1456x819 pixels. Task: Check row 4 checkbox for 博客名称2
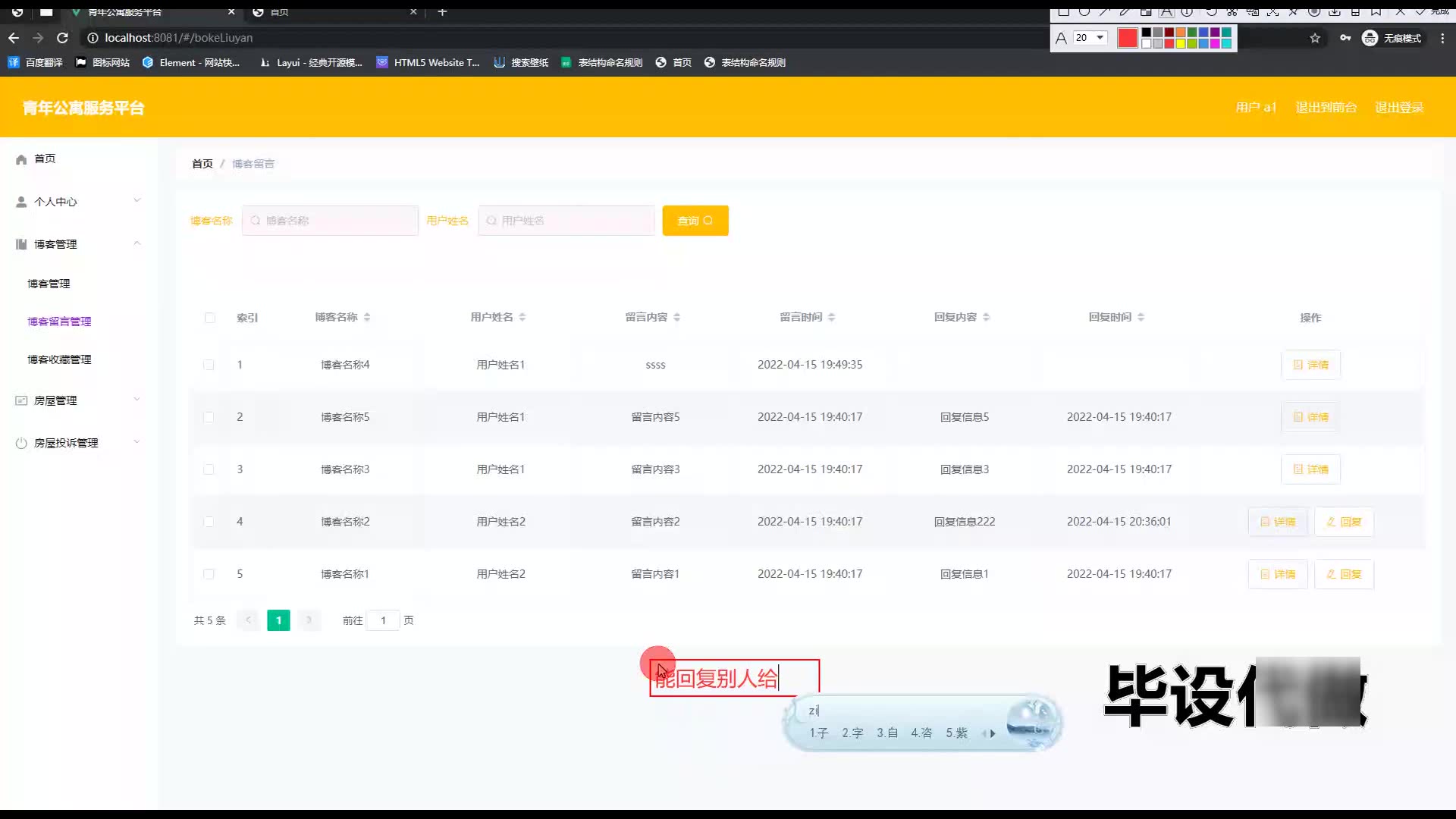point(209,522)
